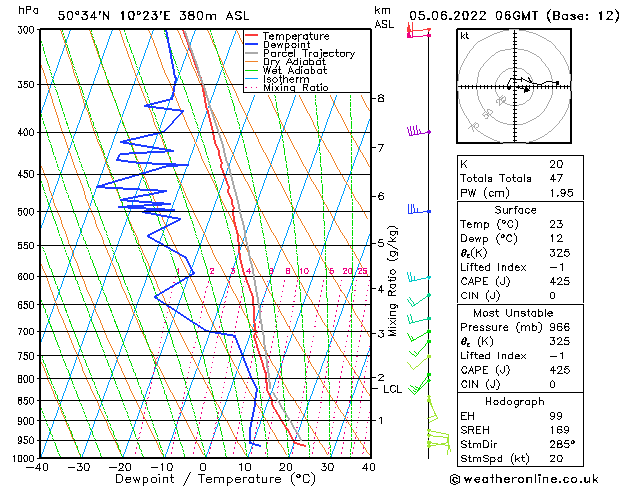Select the 700 hPa pressure label
This screenshot has height=486, width=629.
[x=27, y=332]
